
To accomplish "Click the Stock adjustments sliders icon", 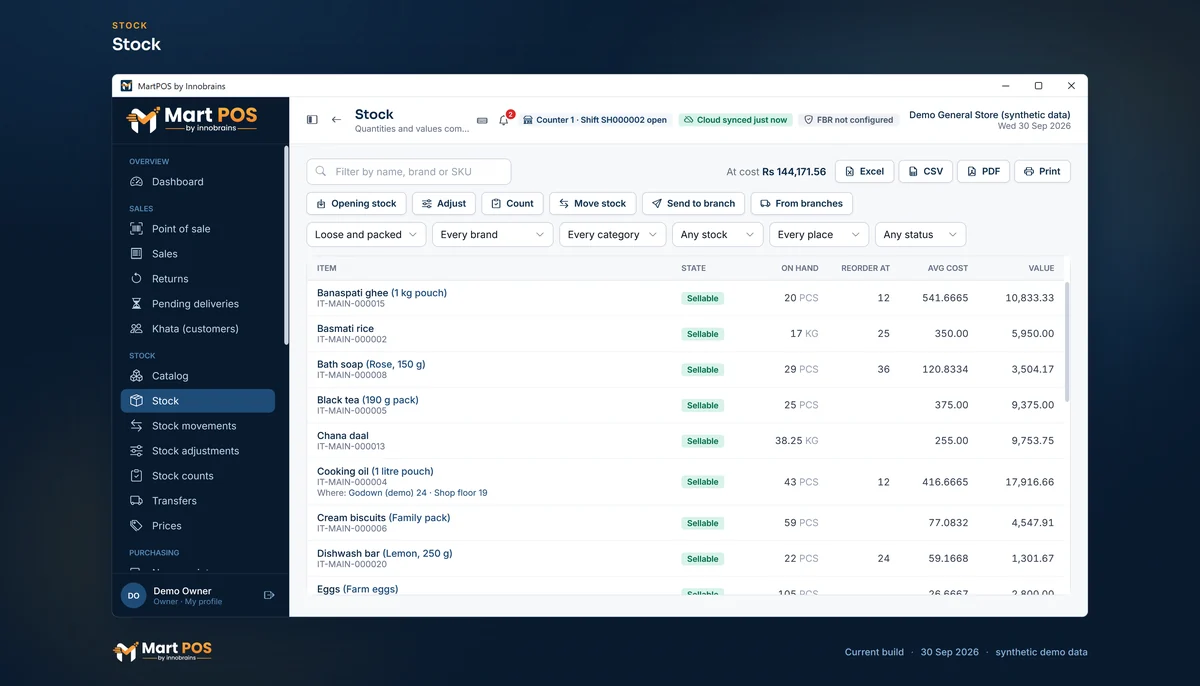I will (x=137, y=451).
